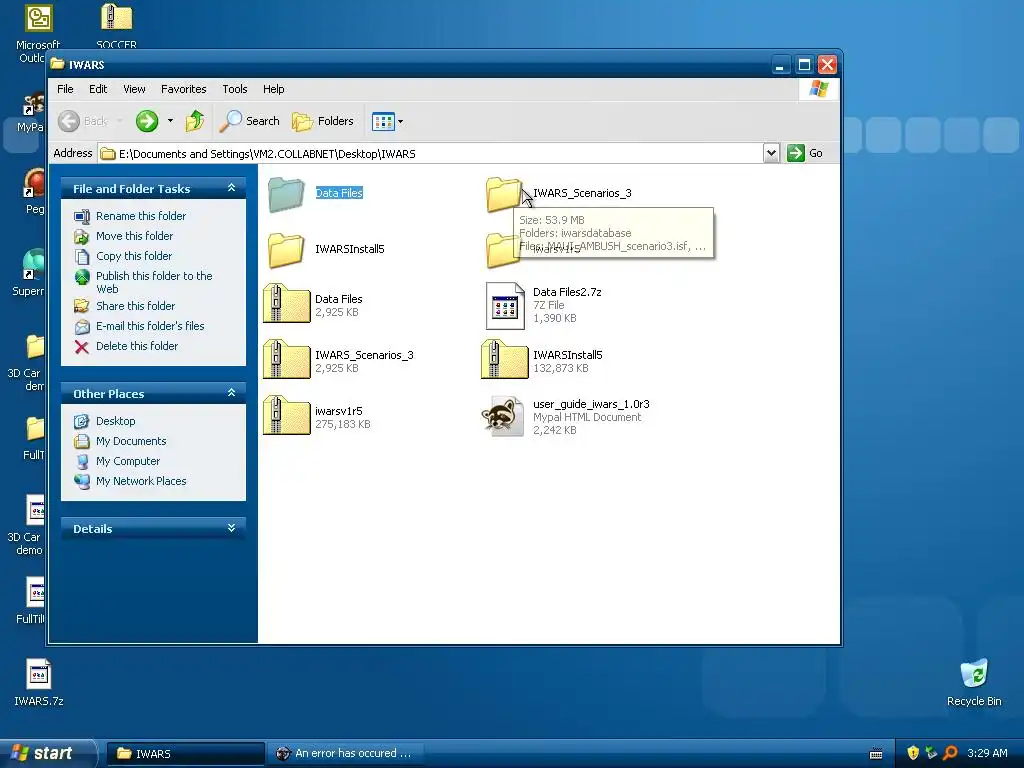The image size is (1024, 768).
Task: Collapse File and Folder Tasks panel
Action: pyautogui.click(x=231, y=188)
